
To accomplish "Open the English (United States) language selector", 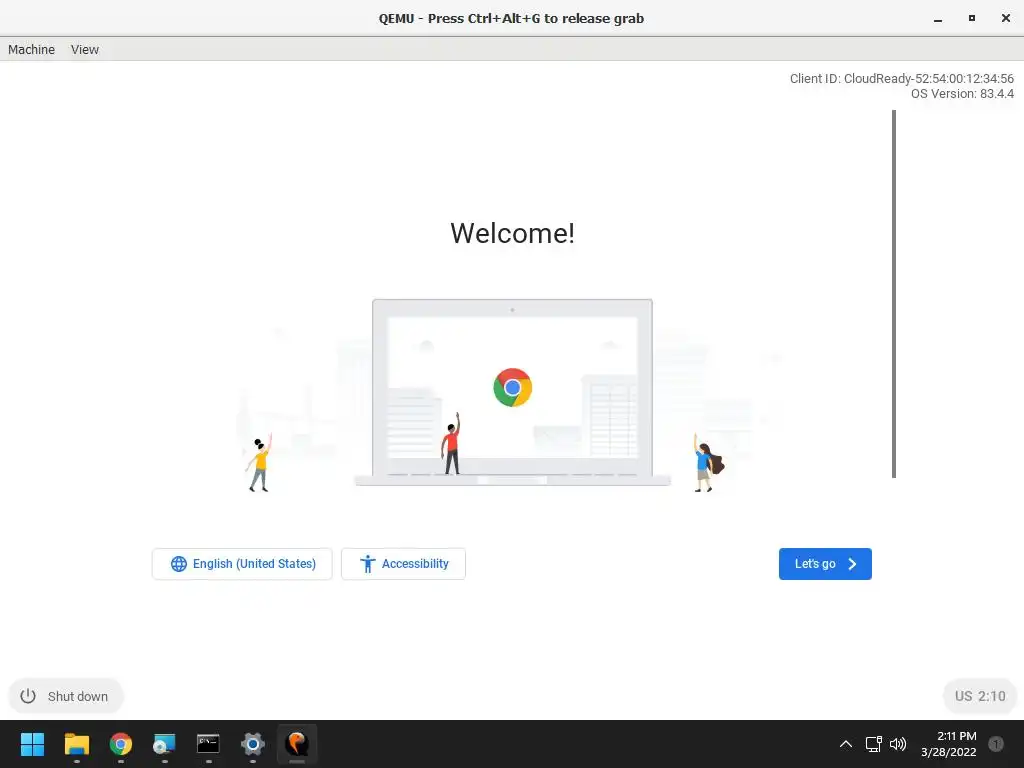I will pos(242,564).
